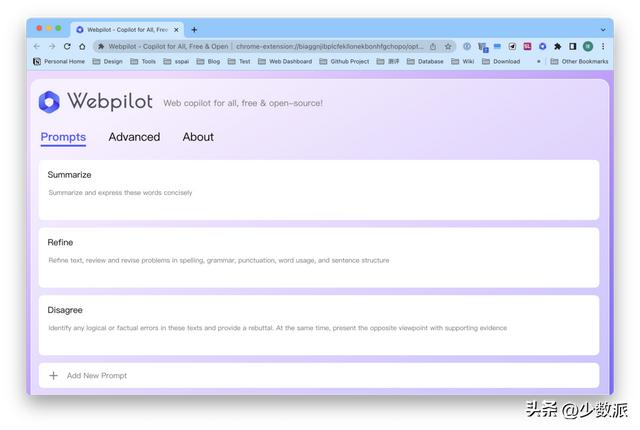Image resolution: width=640 pixels, height=430 pixels.
Task: Open the Other Bookmarks folder
Action: click(x=579, y=61)
